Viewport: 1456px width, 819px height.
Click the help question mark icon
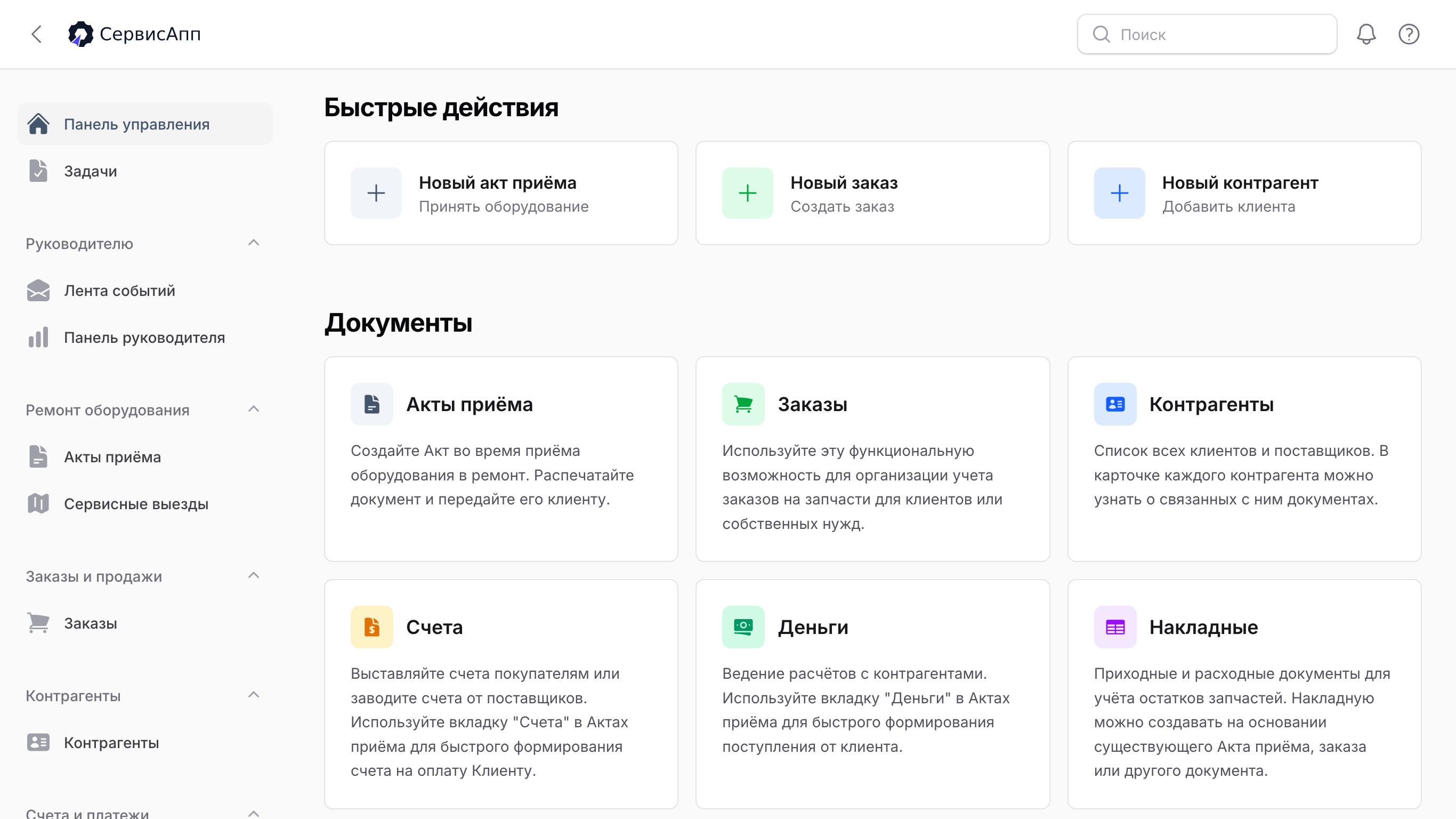1409,34
